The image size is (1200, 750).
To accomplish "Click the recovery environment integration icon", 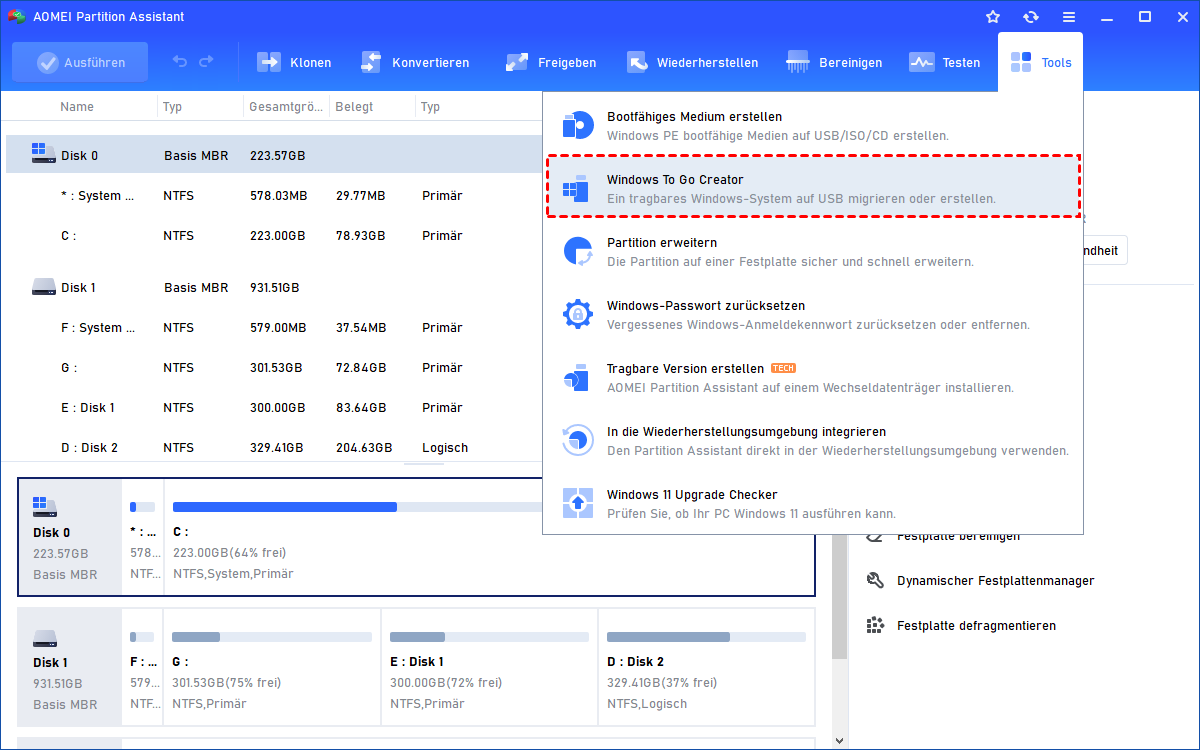I will pos(577,441).
